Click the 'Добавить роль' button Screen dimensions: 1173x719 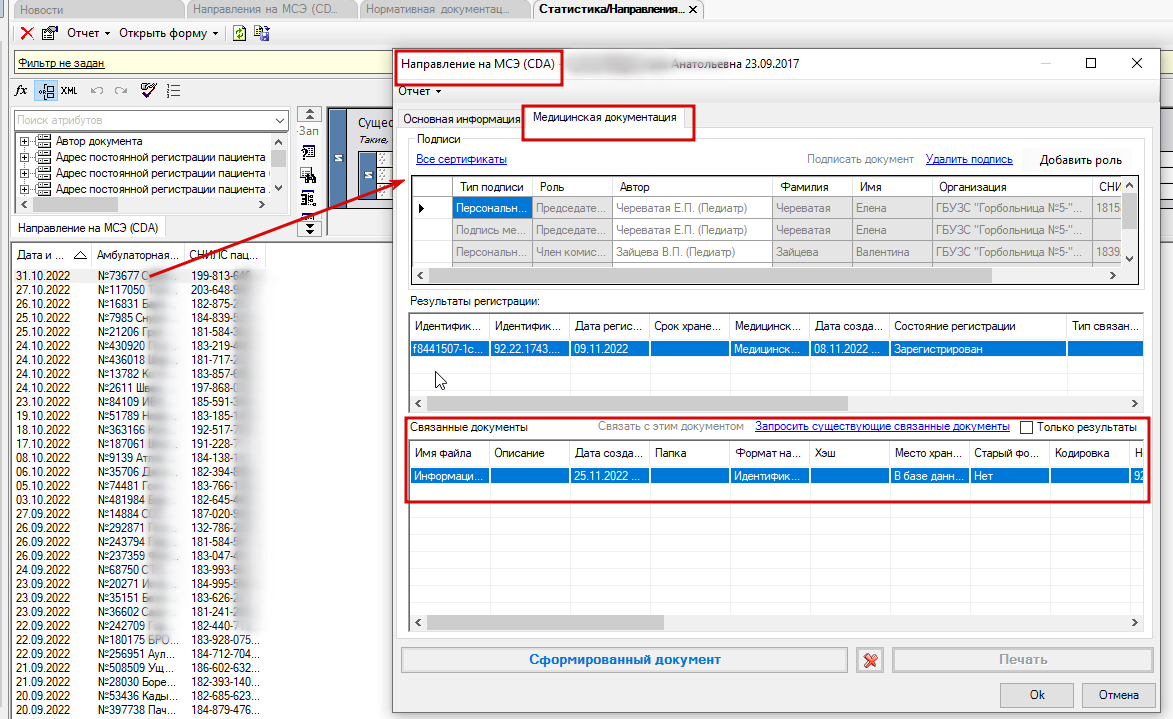tap(1081, 160)
